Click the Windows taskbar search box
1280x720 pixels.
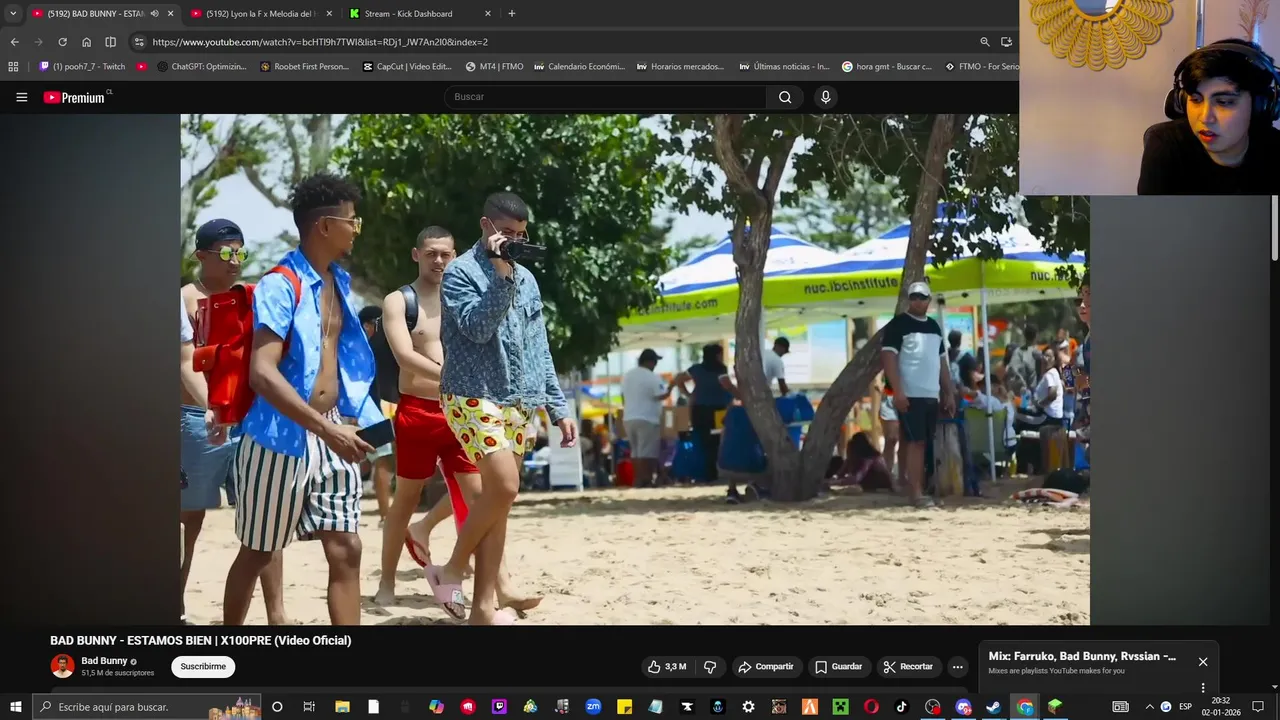(147, 707)
